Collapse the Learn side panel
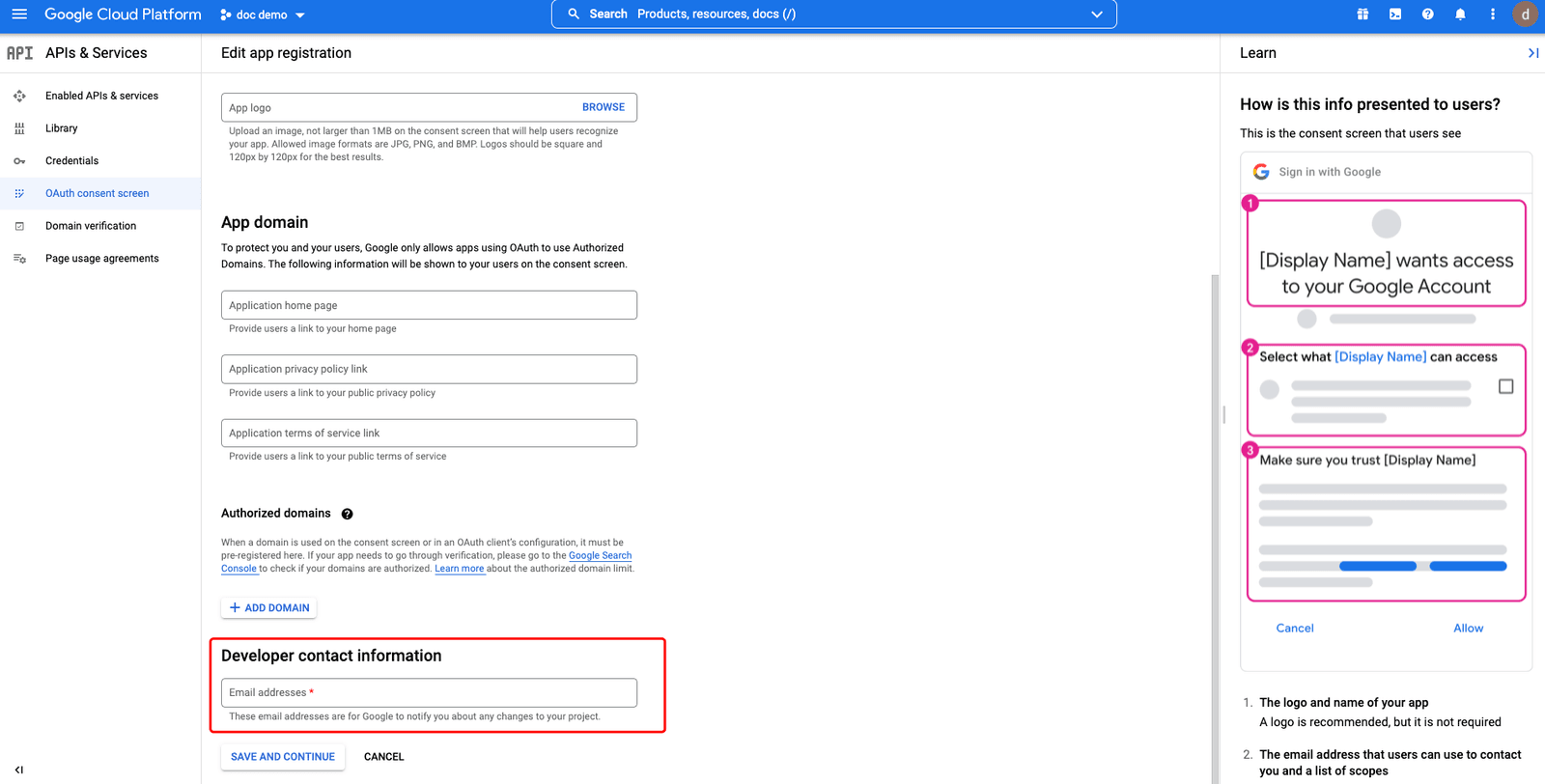 point(1533,53)
